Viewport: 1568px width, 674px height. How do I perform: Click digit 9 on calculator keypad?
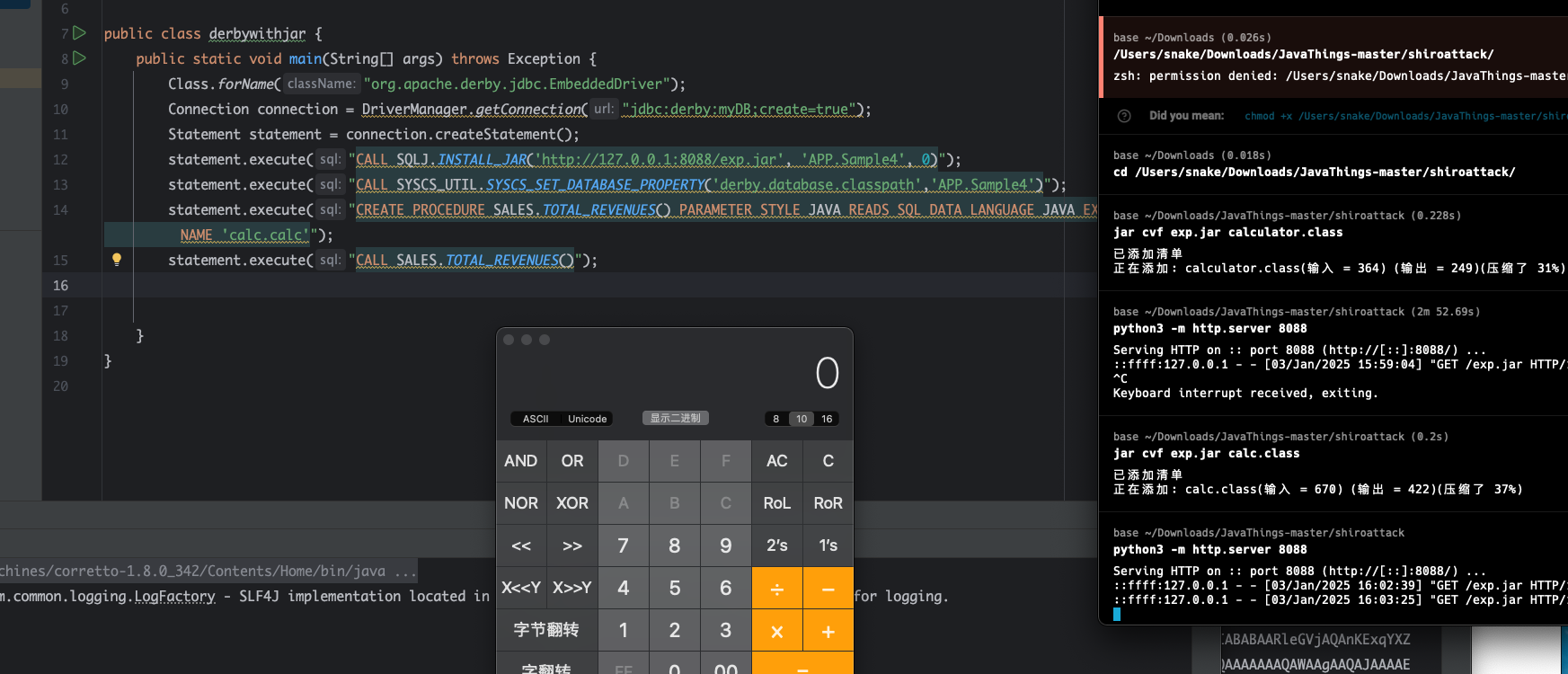click(726, 545)
